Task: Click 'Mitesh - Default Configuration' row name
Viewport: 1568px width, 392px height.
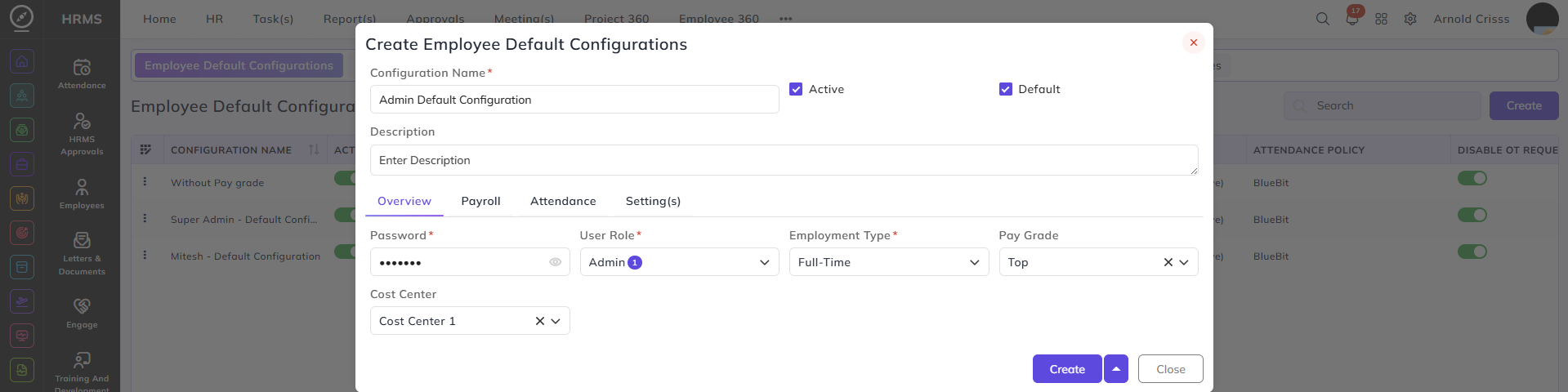Action: point(245,256)
